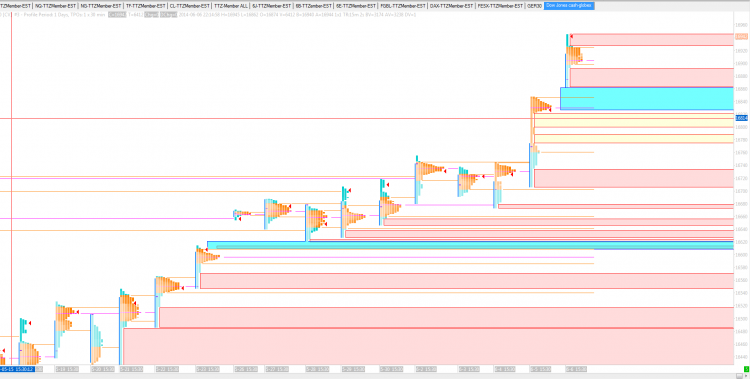Image resolution: width=750 pixels, height=379 pixels.
Task: Select the long cyan horizontal band mid-chart
Action: [x=470, y=245]
